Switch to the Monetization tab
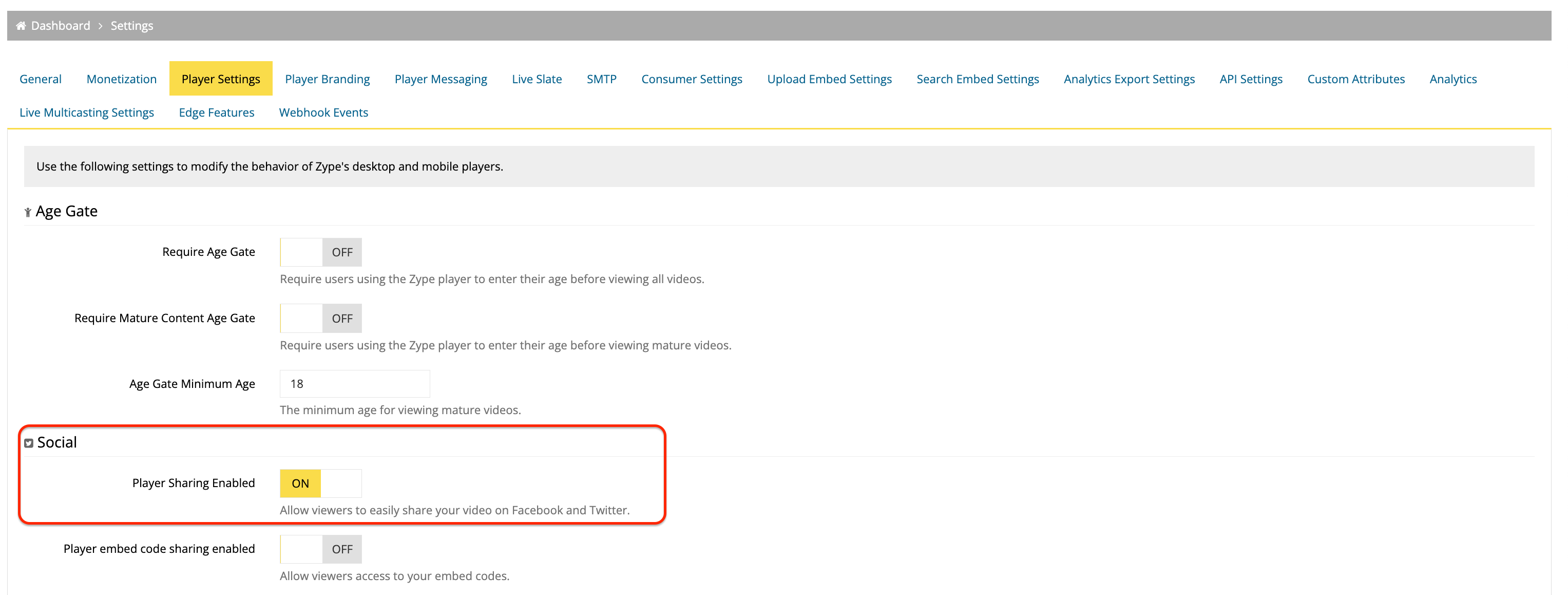The width and height of the screenshot is (1568, 595). click(121, 79)
